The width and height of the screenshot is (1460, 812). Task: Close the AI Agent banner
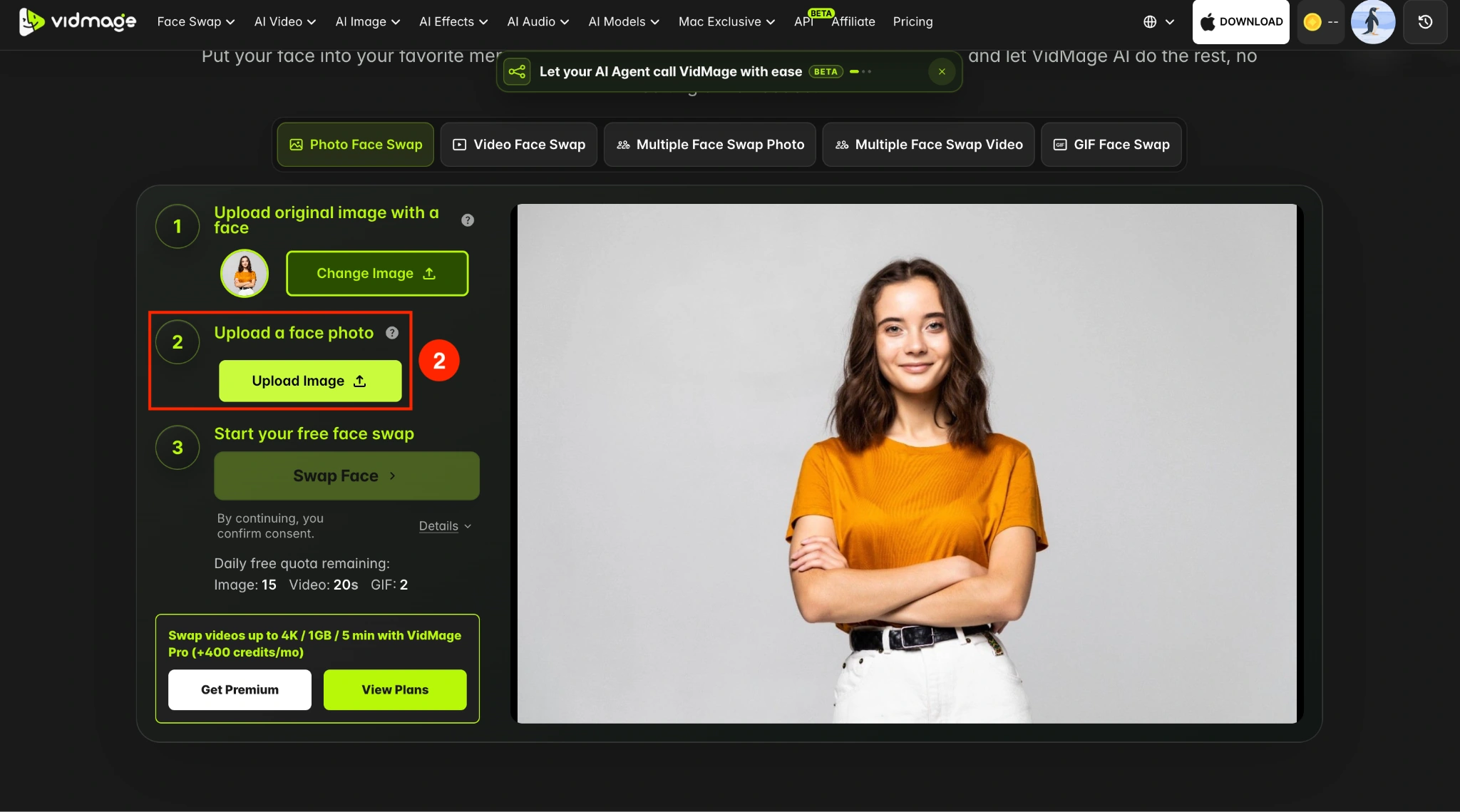coord(942,71)
